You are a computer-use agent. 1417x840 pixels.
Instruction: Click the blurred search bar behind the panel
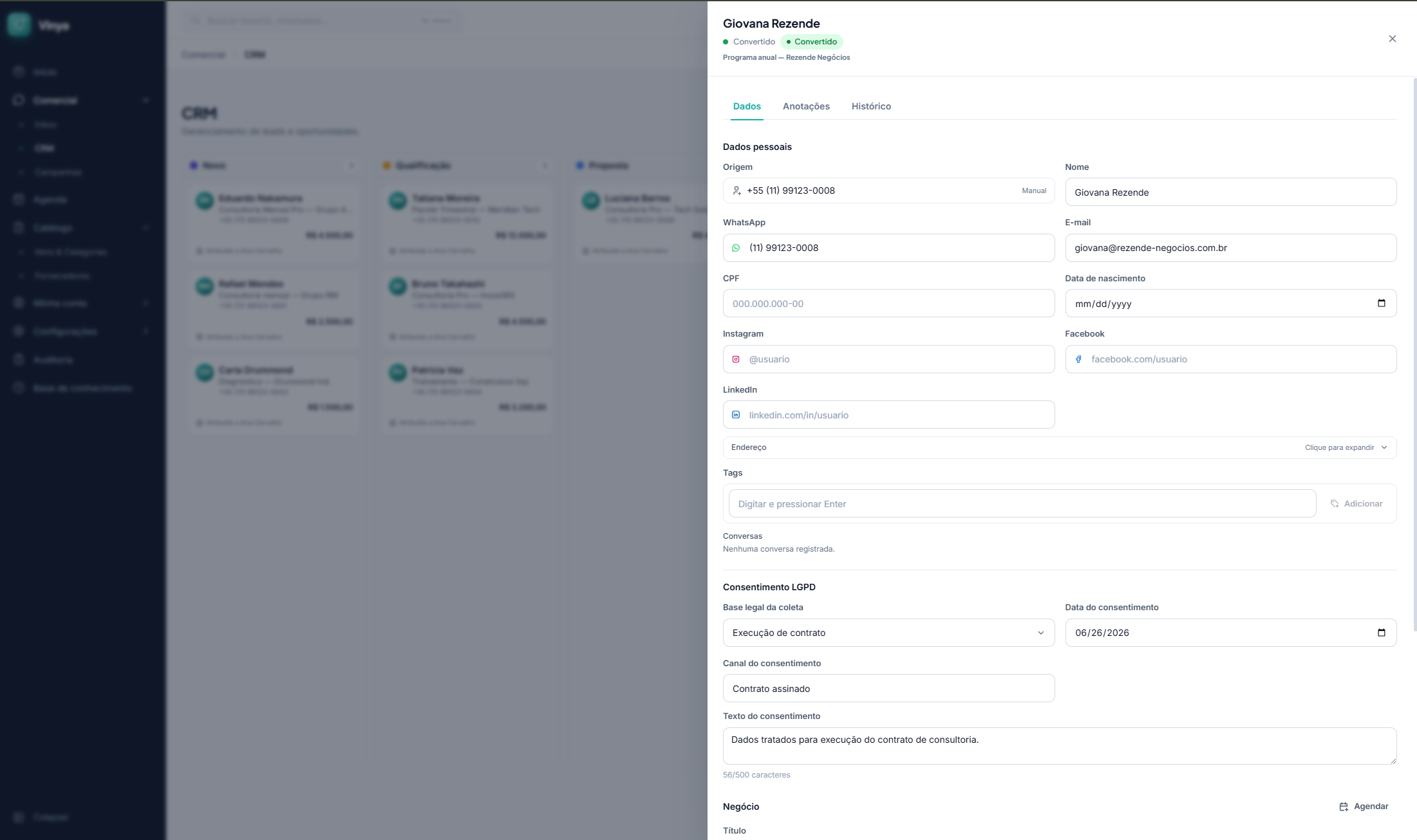click(x=323, y=21)
